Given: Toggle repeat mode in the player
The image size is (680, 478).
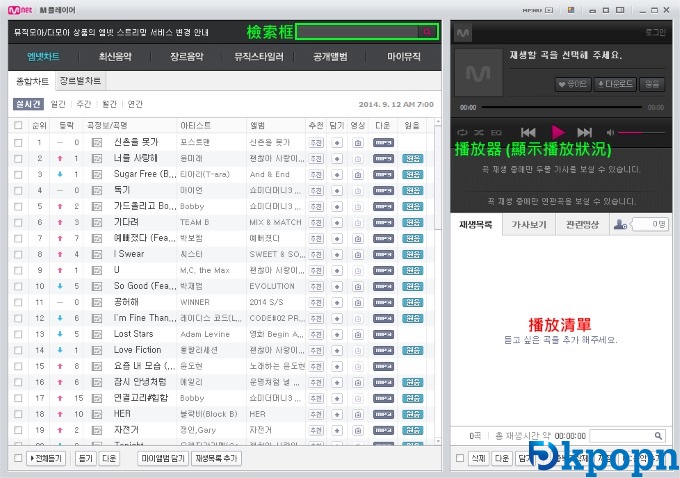Looking at the screenshot, I should click(462, 132).
